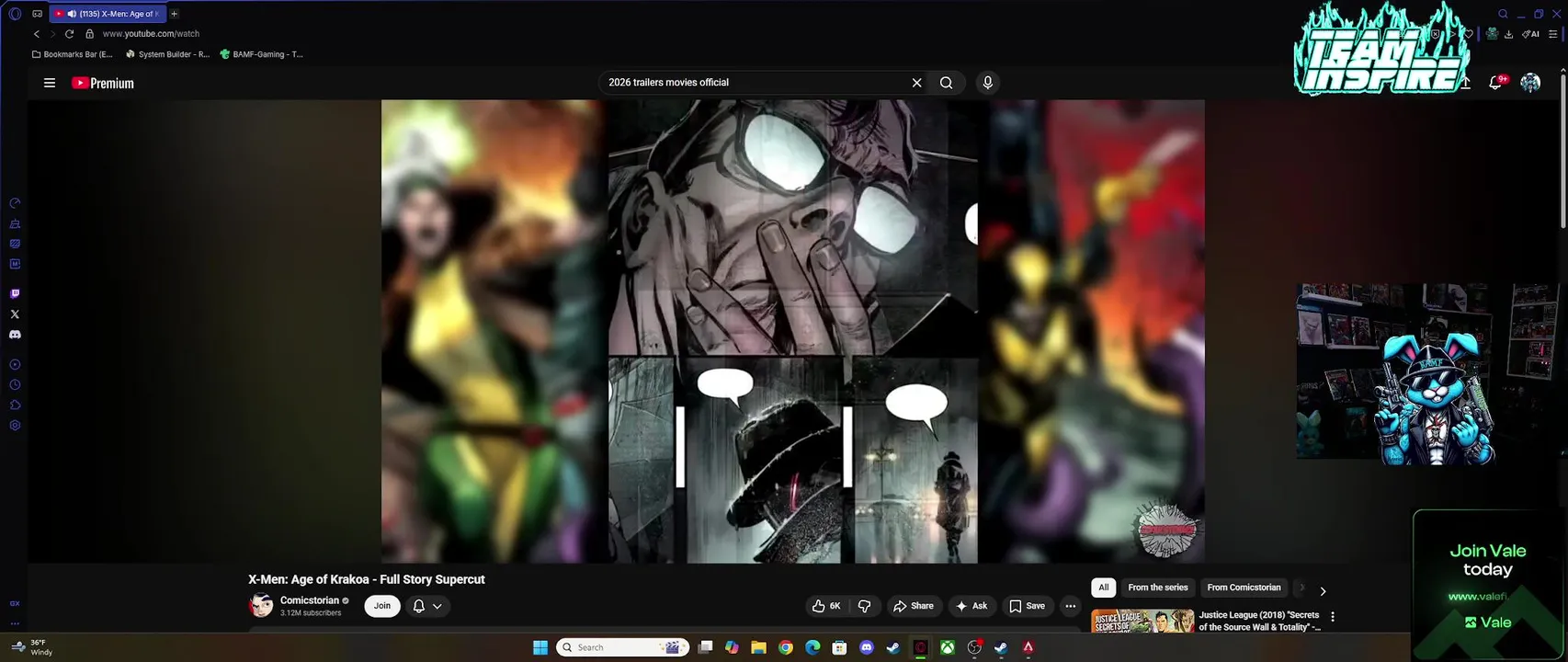This screenshot has height=662, width=1568.
Task: Open BAMF-Gaming bookmark
Action: pyautogui.click(x=261, y=54)
